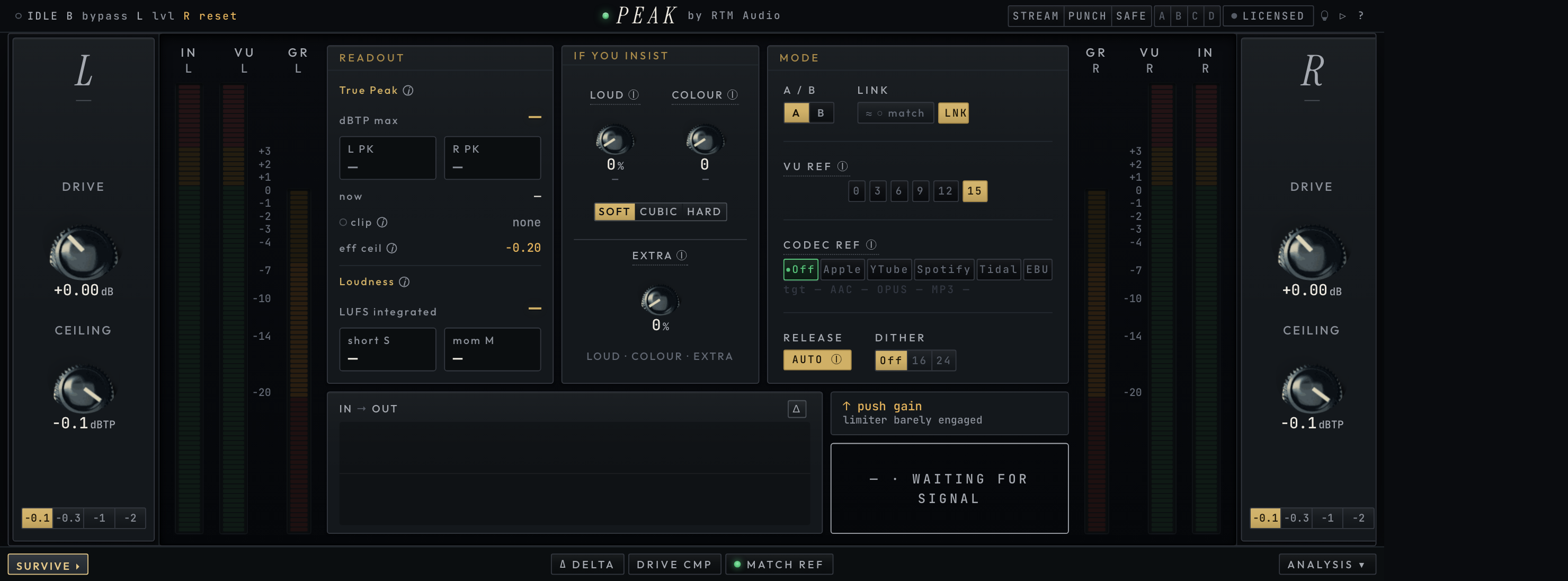
Task: Toggle Δ DELTA listening mode
Action: [x=587, y=564]
